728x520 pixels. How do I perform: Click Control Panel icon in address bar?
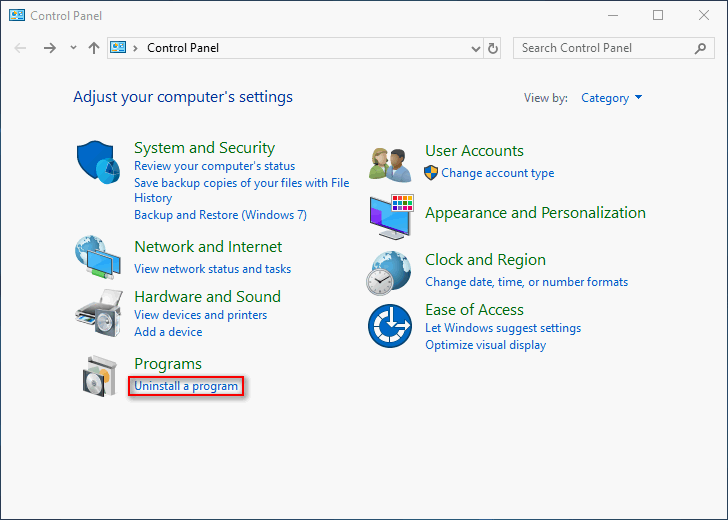(118, 47)
